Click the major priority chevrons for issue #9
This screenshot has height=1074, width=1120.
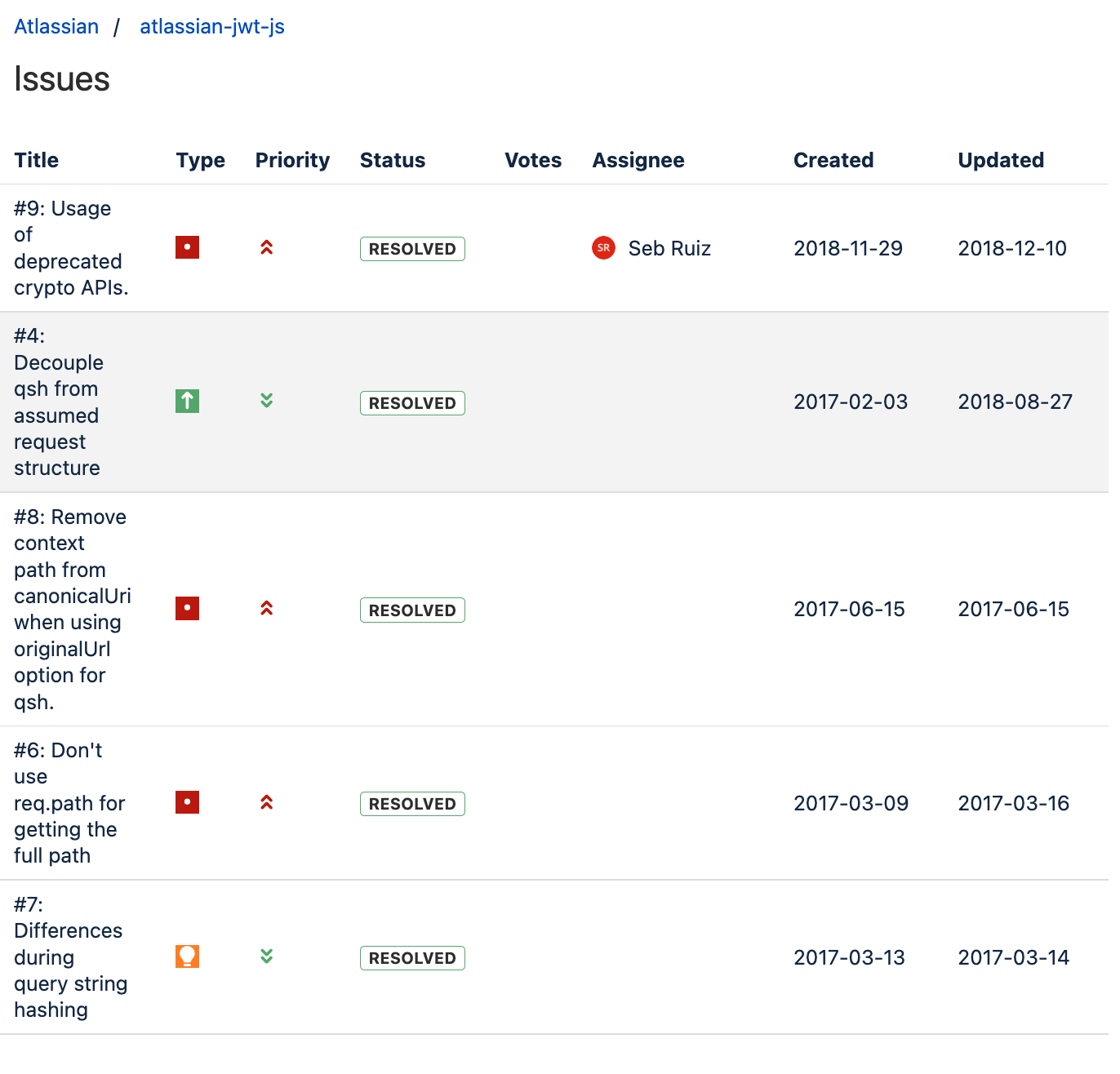pos(266,247)
